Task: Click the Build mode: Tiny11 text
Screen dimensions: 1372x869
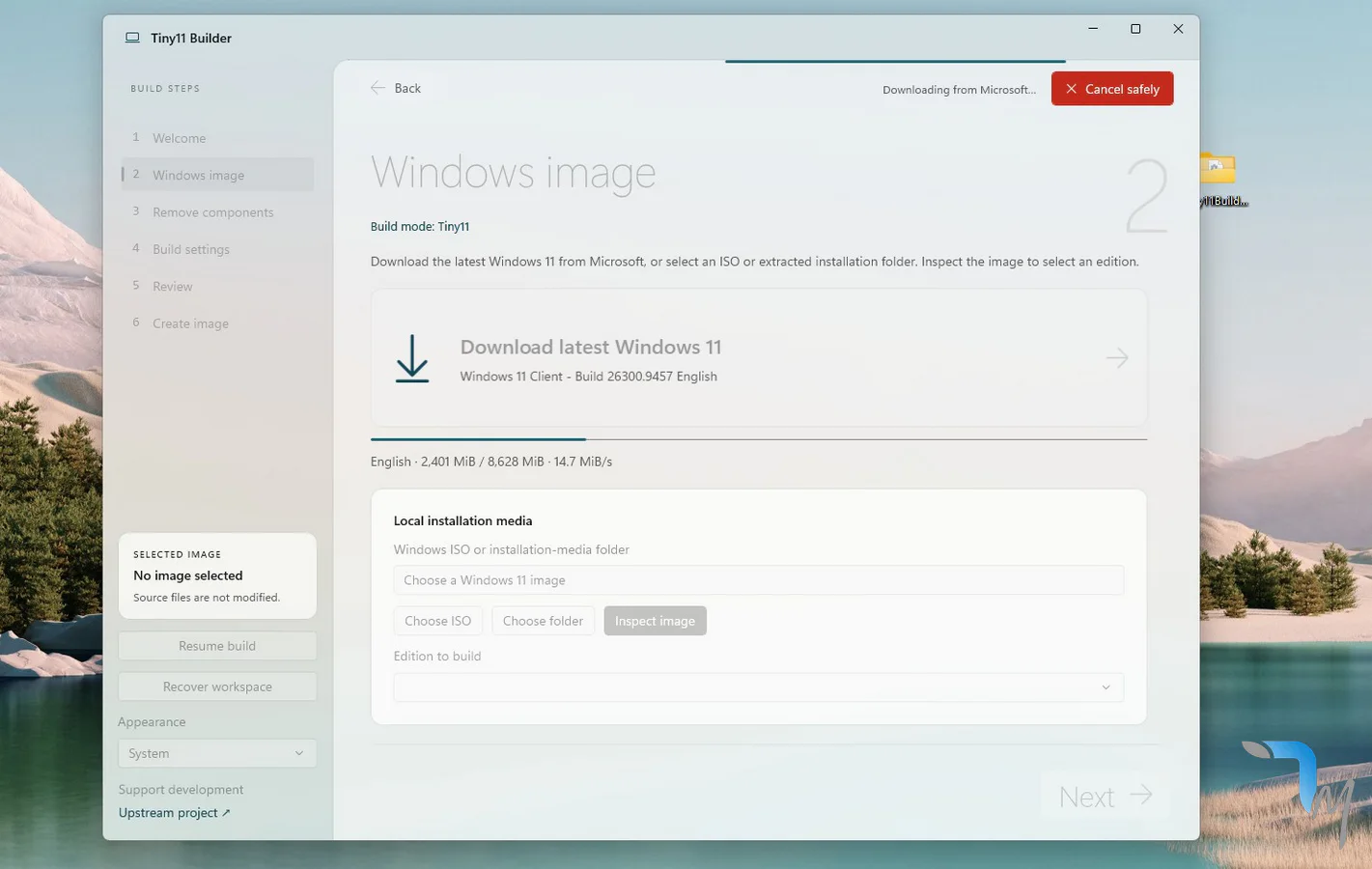Action: (419, 227)
